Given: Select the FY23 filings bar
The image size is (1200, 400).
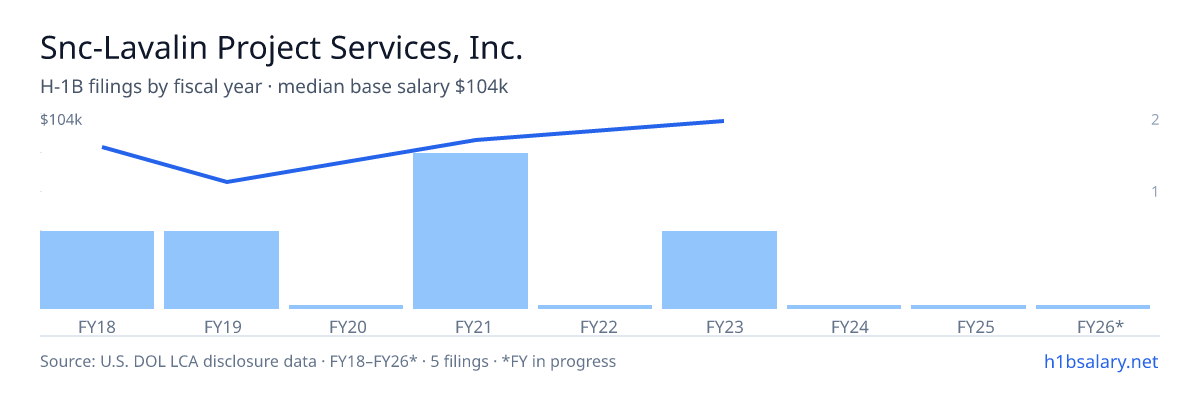Looking at the screenshot, I should pyautogui.click(x=719, y=270).
